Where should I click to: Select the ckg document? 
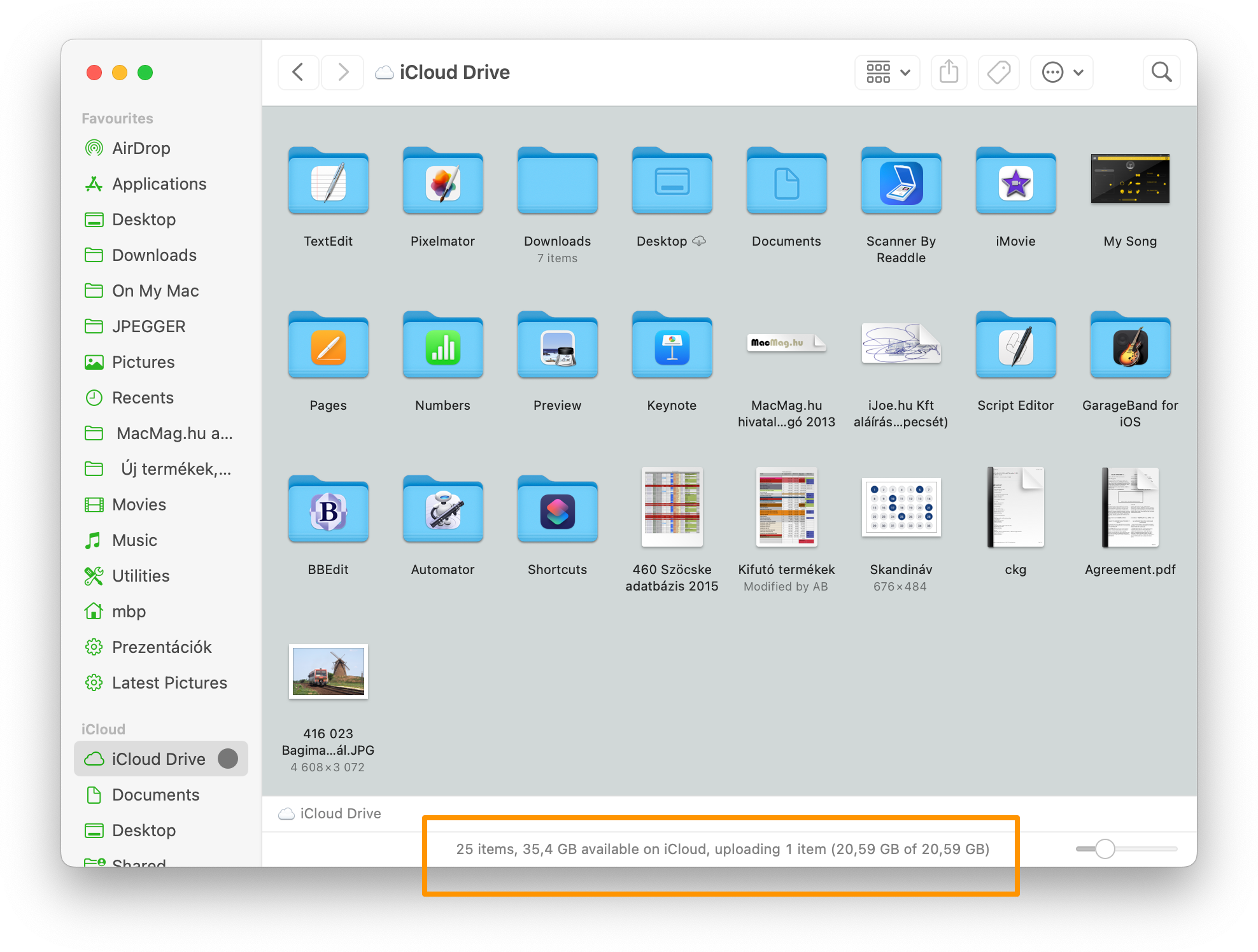(1015, 507)
